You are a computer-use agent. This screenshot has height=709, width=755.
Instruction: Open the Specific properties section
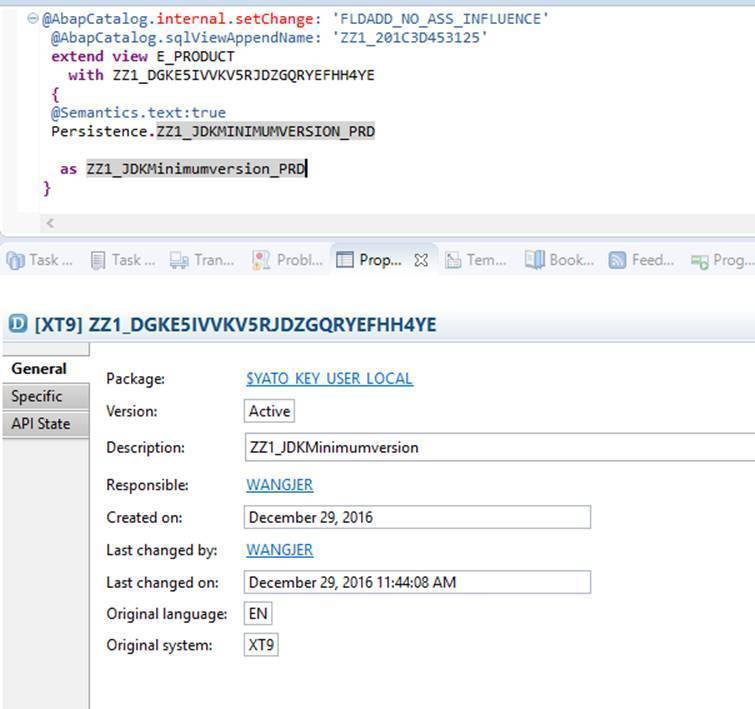point(45,396)
